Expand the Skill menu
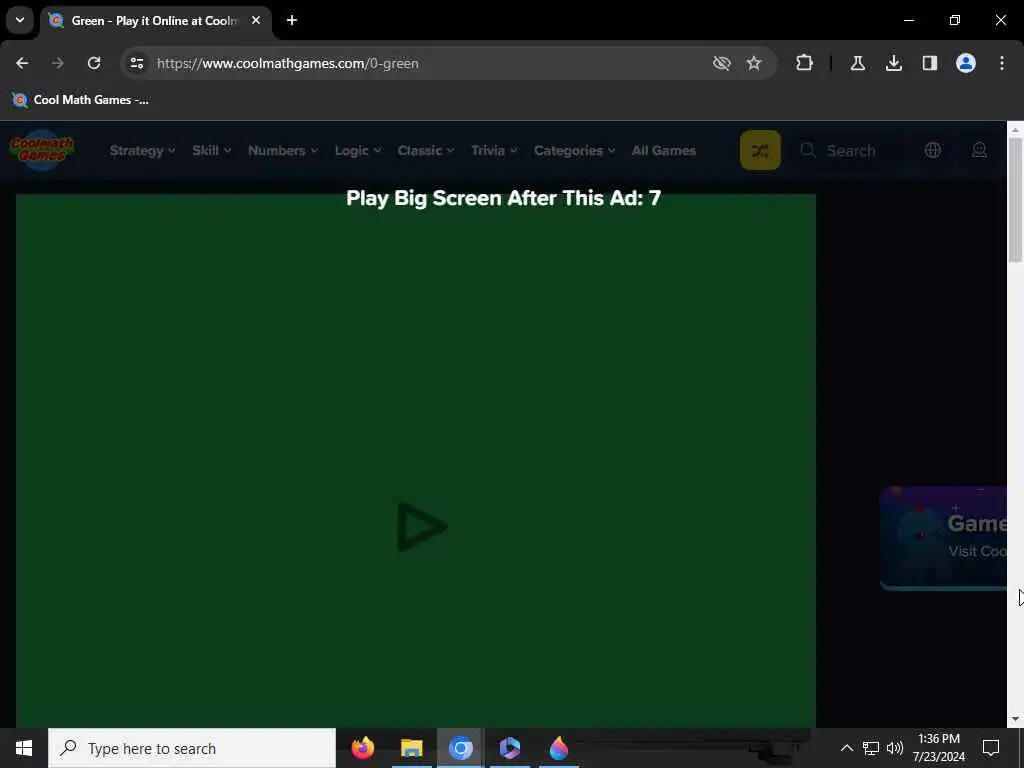The image size is (1024, 768). click(212, 151)
